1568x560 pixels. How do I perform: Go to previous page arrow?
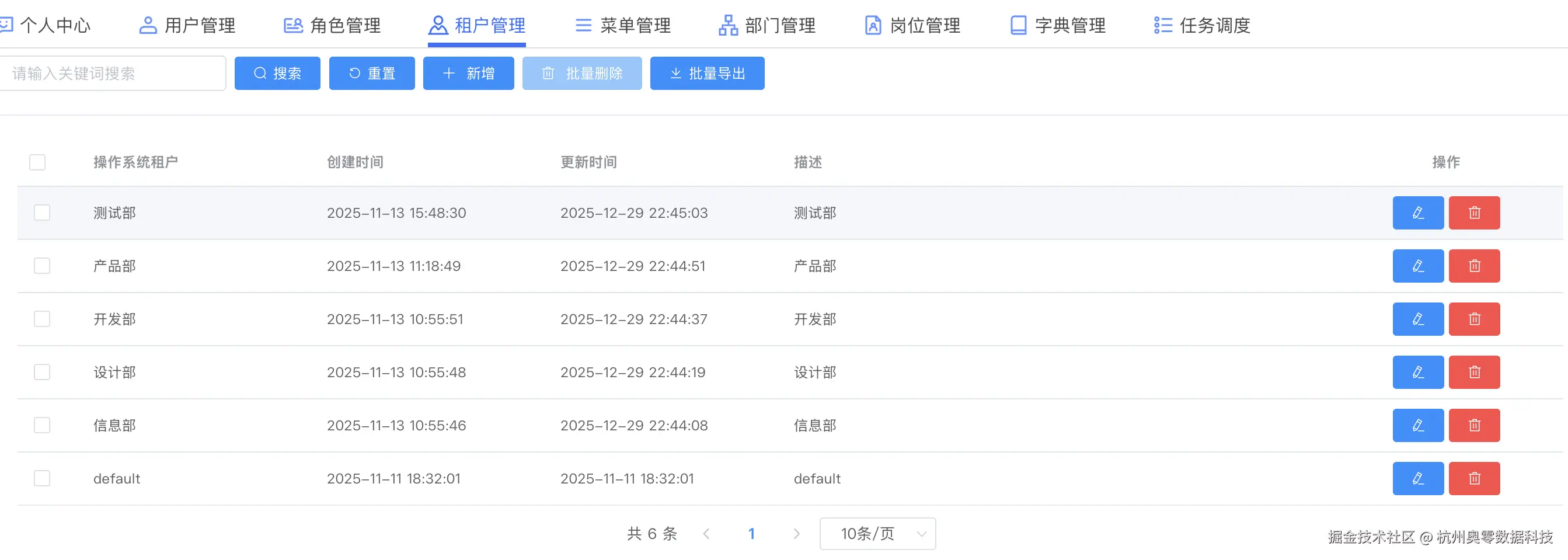coord(706,534)
